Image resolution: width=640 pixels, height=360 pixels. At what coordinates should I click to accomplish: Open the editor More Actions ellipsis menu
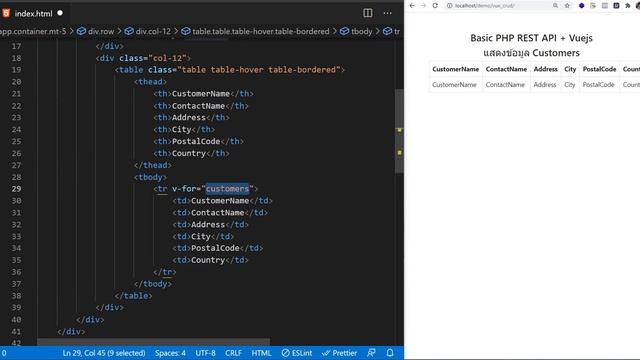387,13
